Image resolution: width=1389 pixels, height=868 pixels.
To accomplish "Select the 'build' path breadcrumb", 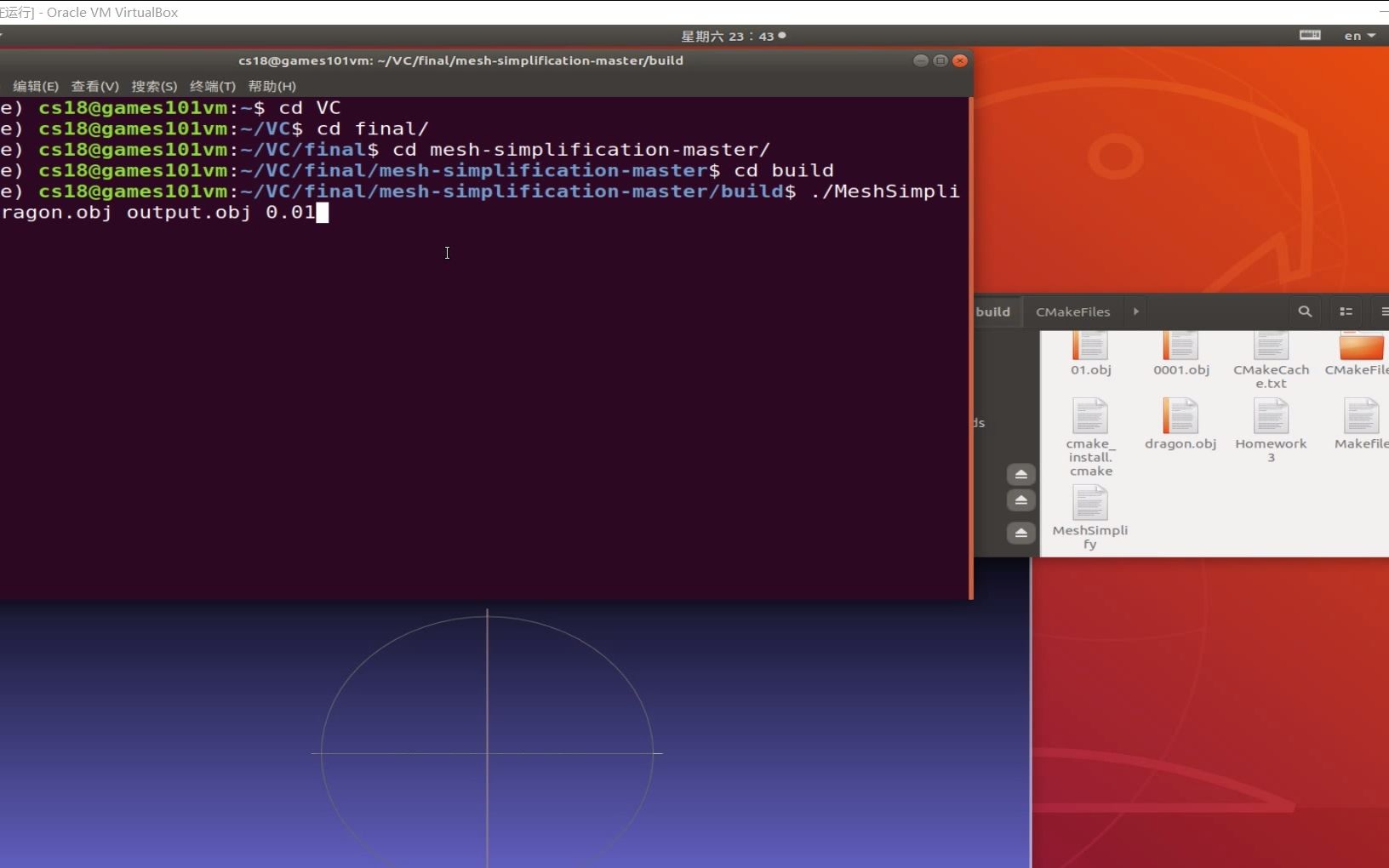I will [993, 311].
